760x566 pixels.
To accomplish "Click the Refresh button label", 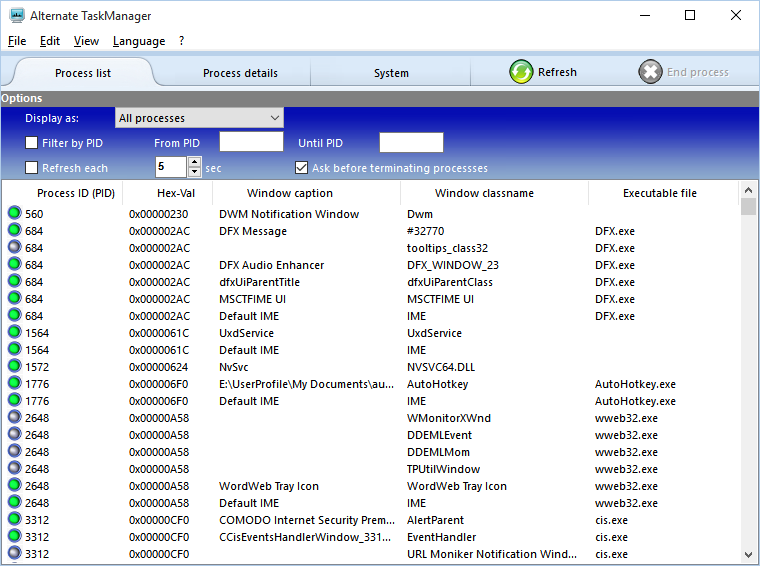I will point(557,72).
